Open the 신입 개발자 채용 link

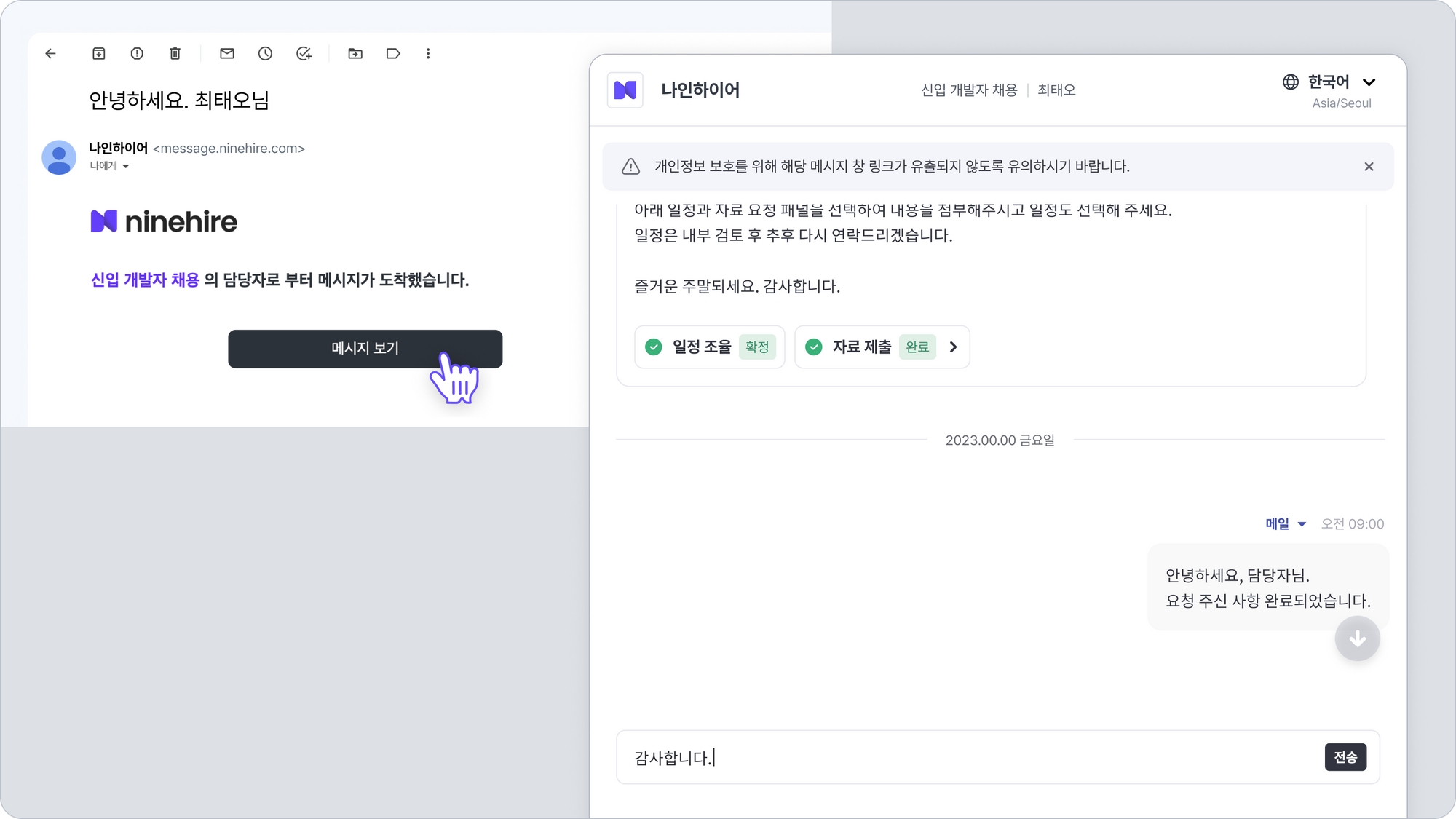(145, 280)
